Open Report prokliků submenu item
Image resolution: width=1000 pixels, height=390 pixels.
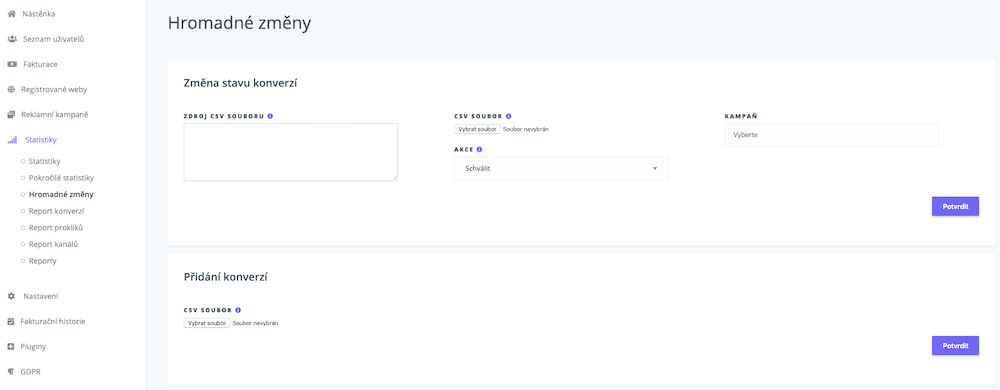pyautogui.click(x=56, y=228)
